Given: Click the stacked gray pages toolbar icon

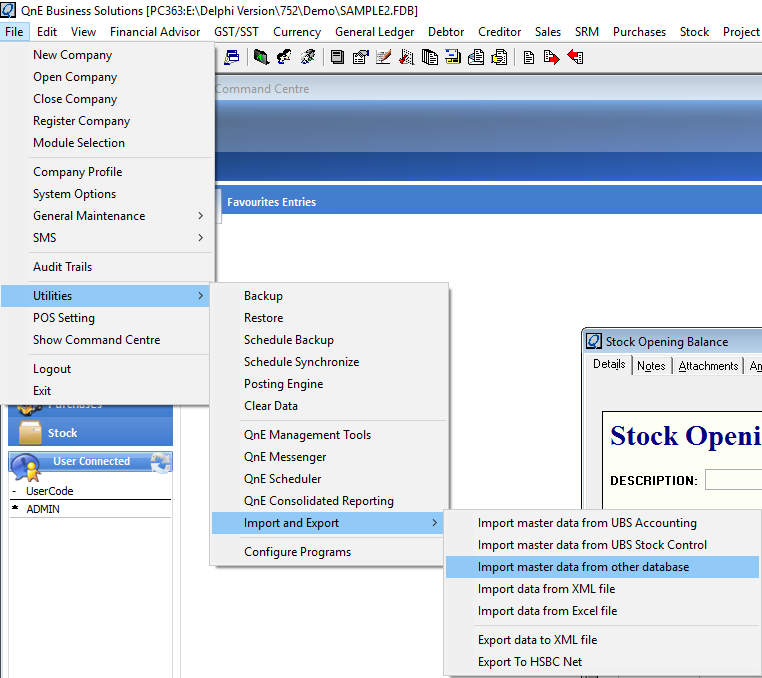Looking at the screenshot, I should click(337, 57).
